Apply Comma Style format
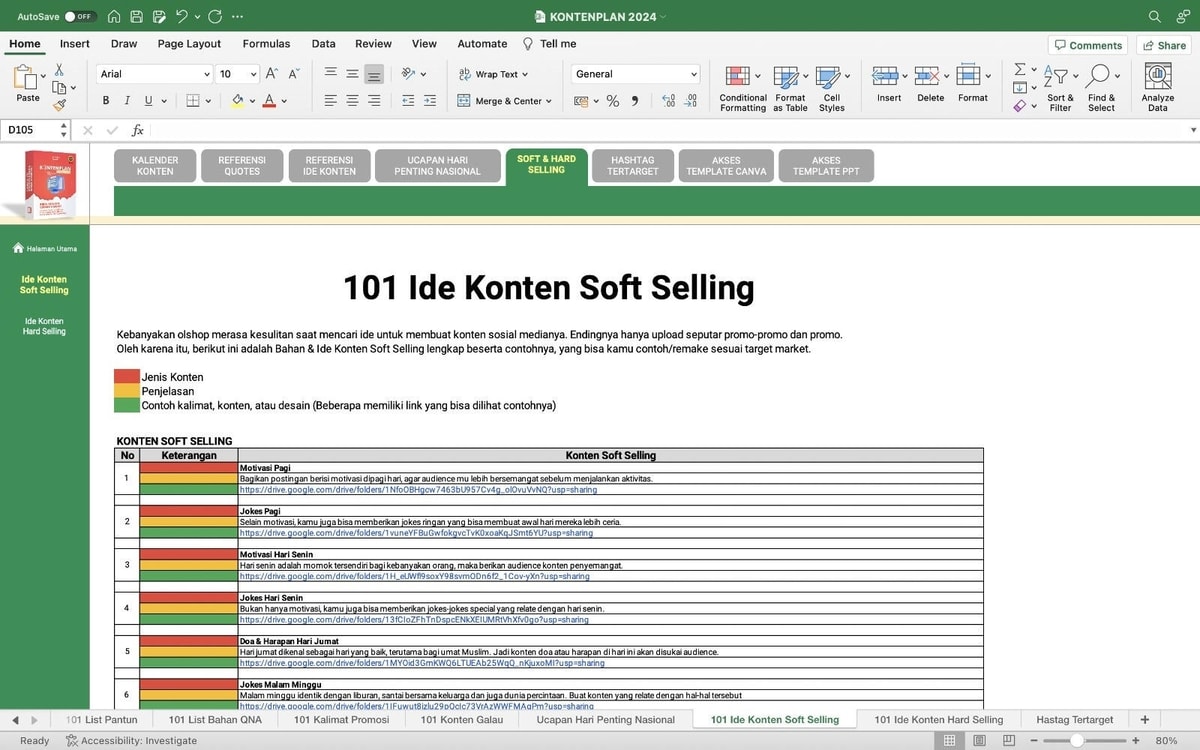1200x750 pixels. tap(636, 101)
